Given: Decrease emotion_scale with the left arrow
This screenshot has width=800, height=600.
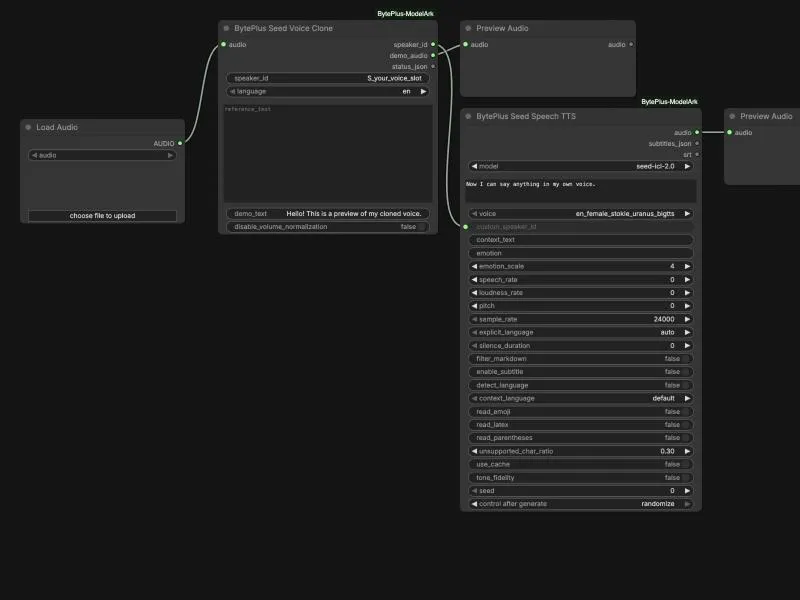Looking at the screenshot, I should 474,266.
